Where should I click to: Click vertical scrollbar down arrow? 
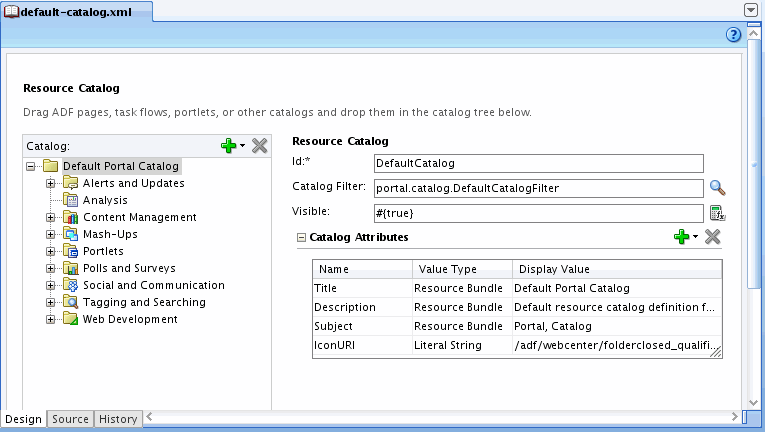[754, 403]
